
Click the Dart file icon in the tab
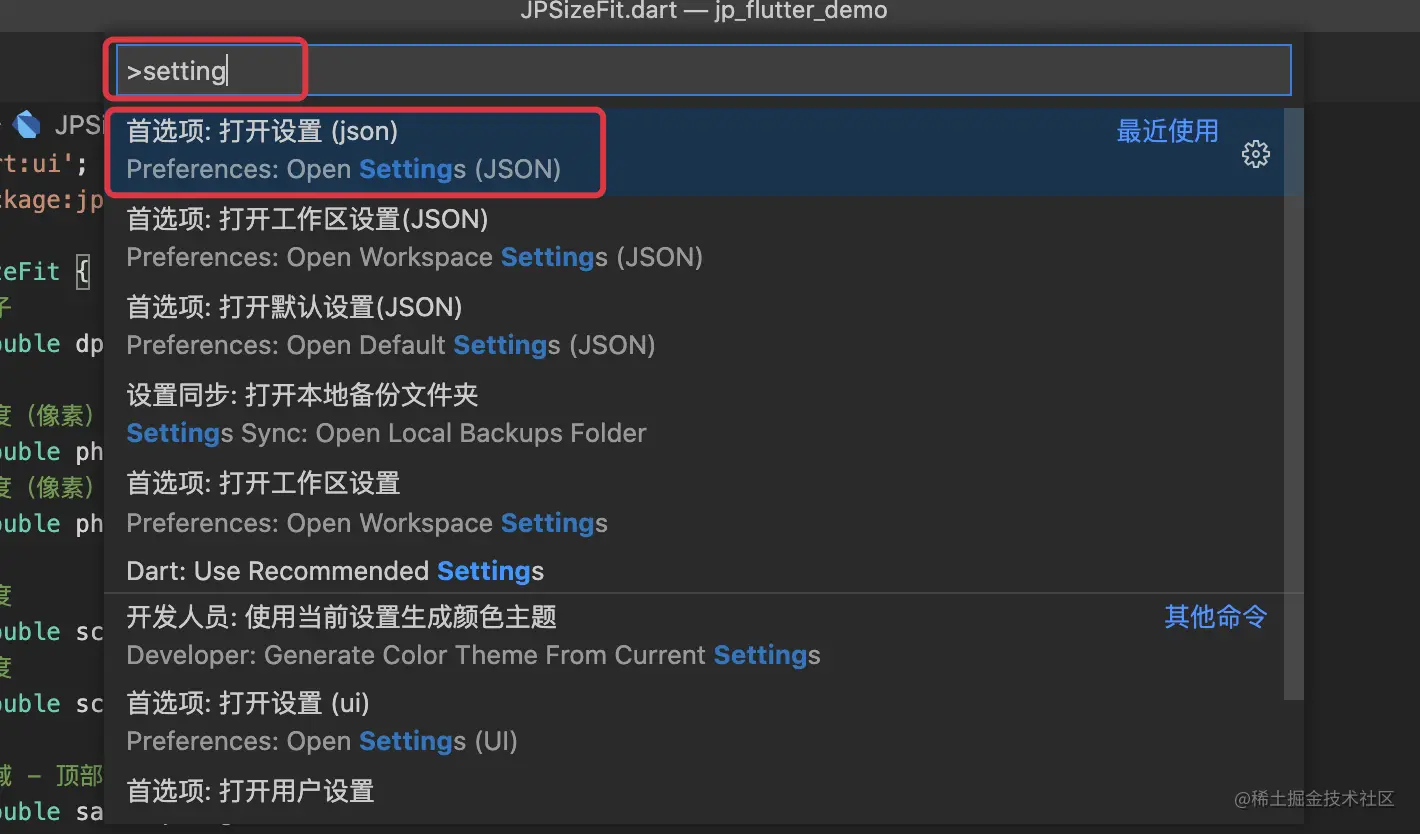click(28, 125)
